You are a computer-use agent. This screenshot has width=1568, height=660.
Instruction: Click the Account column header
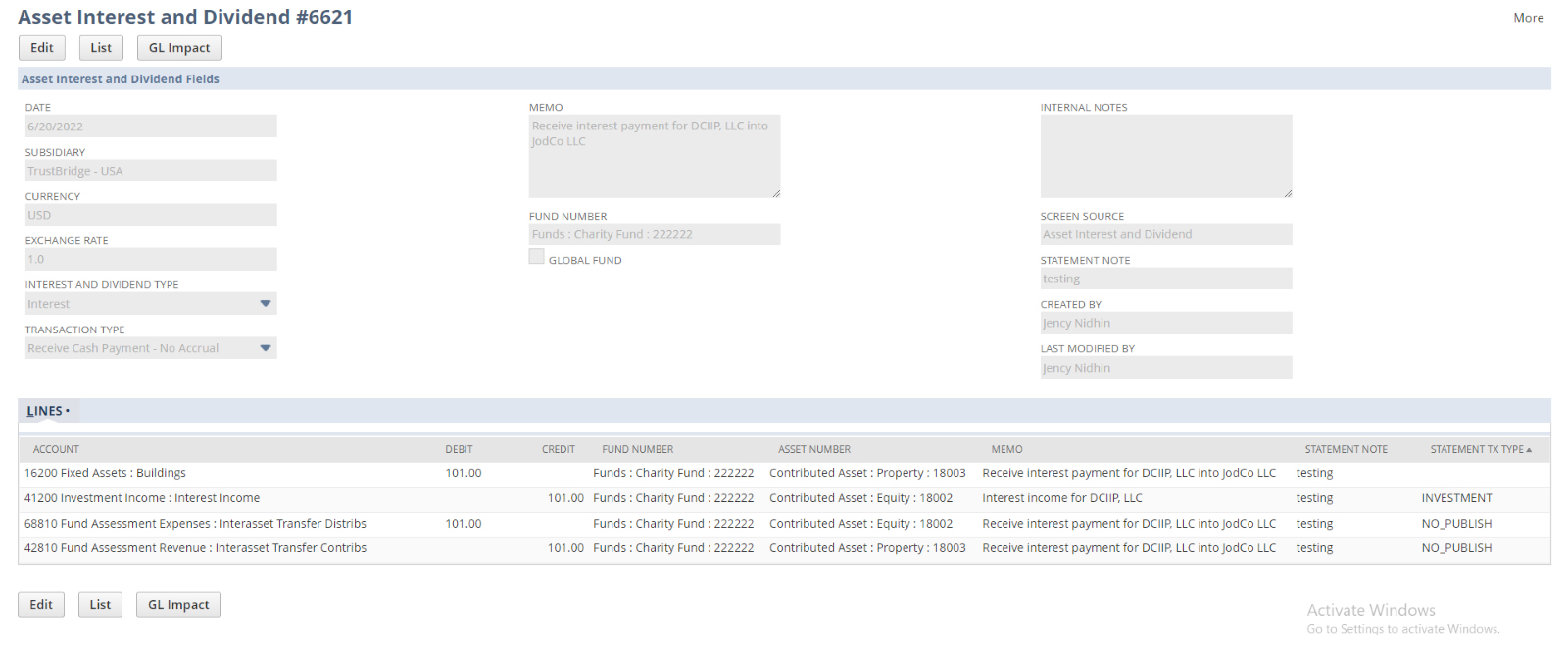pos(56,449)
